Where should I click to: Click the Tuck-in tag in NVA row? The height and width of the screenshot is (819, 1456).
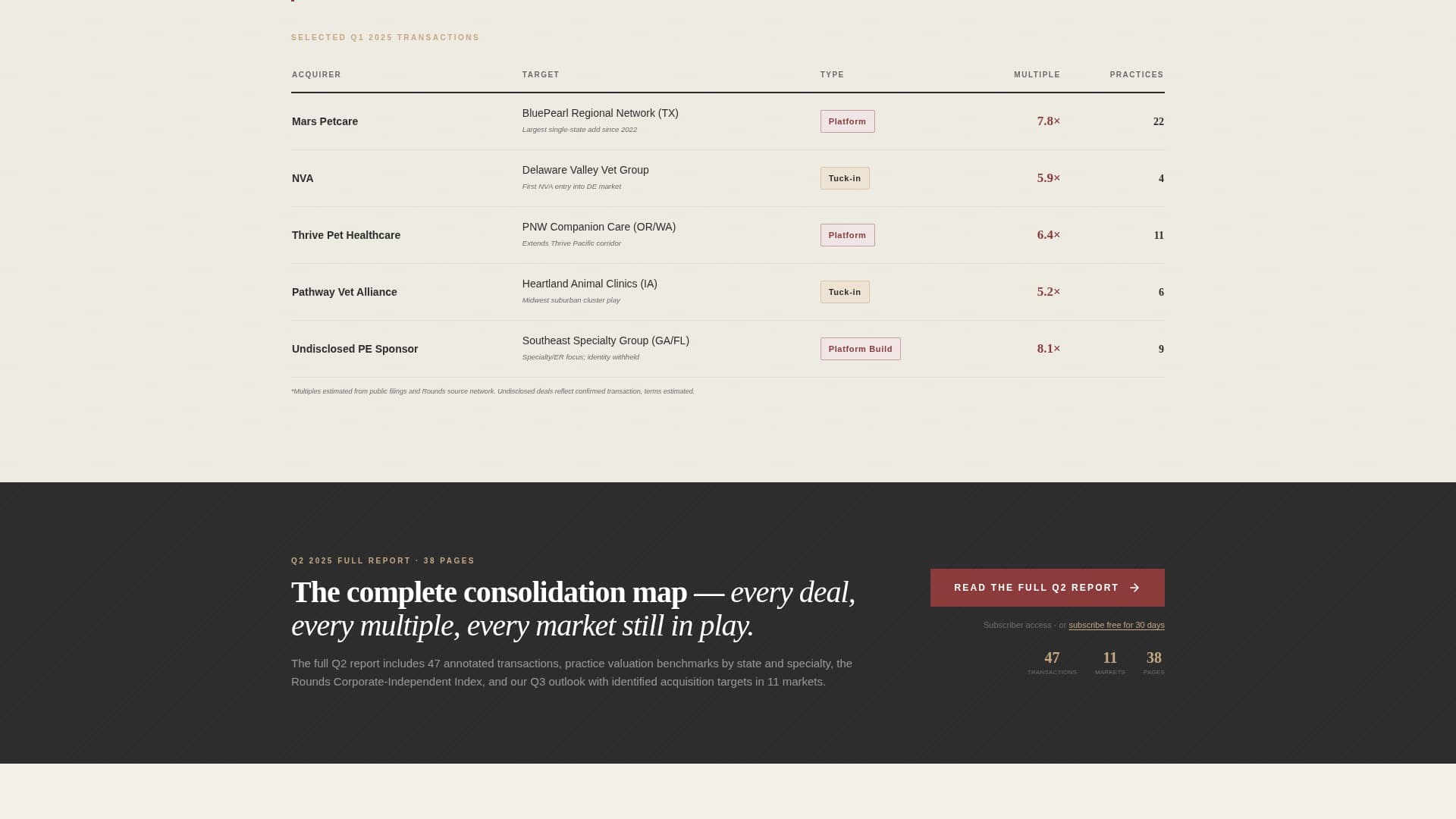click(x=845, y=178)
